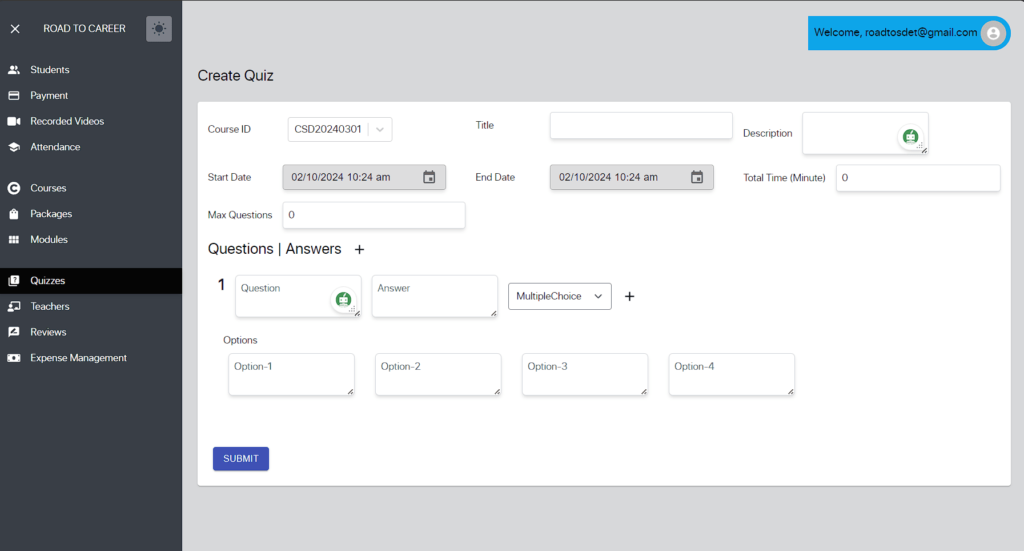Viewport: 1024px width, 551px height.
Task: Add a new question with the plus icon beside Questions | Answers
Action: tap(360, 249)
